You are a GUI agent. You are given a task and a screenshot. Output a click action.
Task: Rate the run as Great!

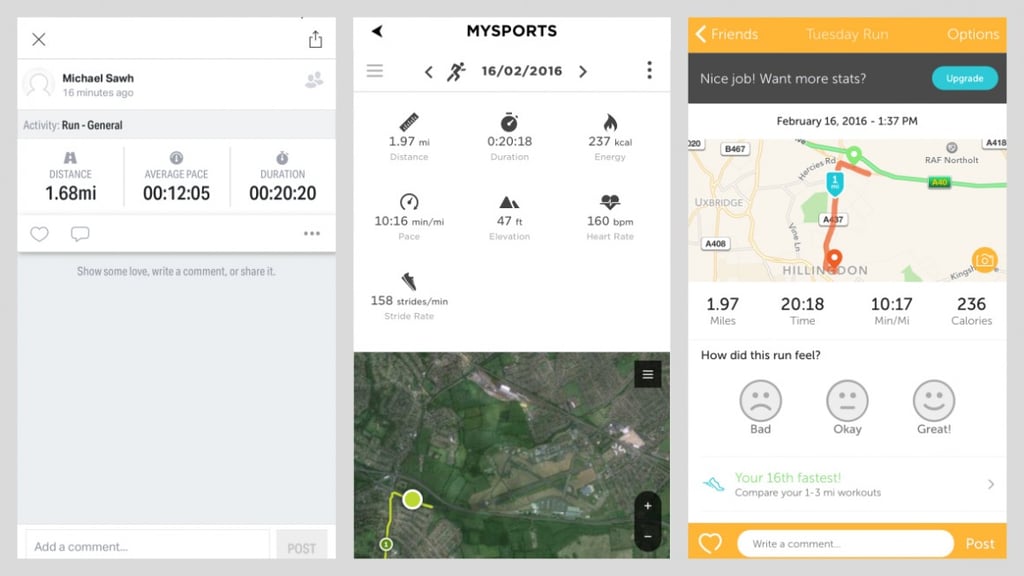pyautogui.click(x=934, y=407)
